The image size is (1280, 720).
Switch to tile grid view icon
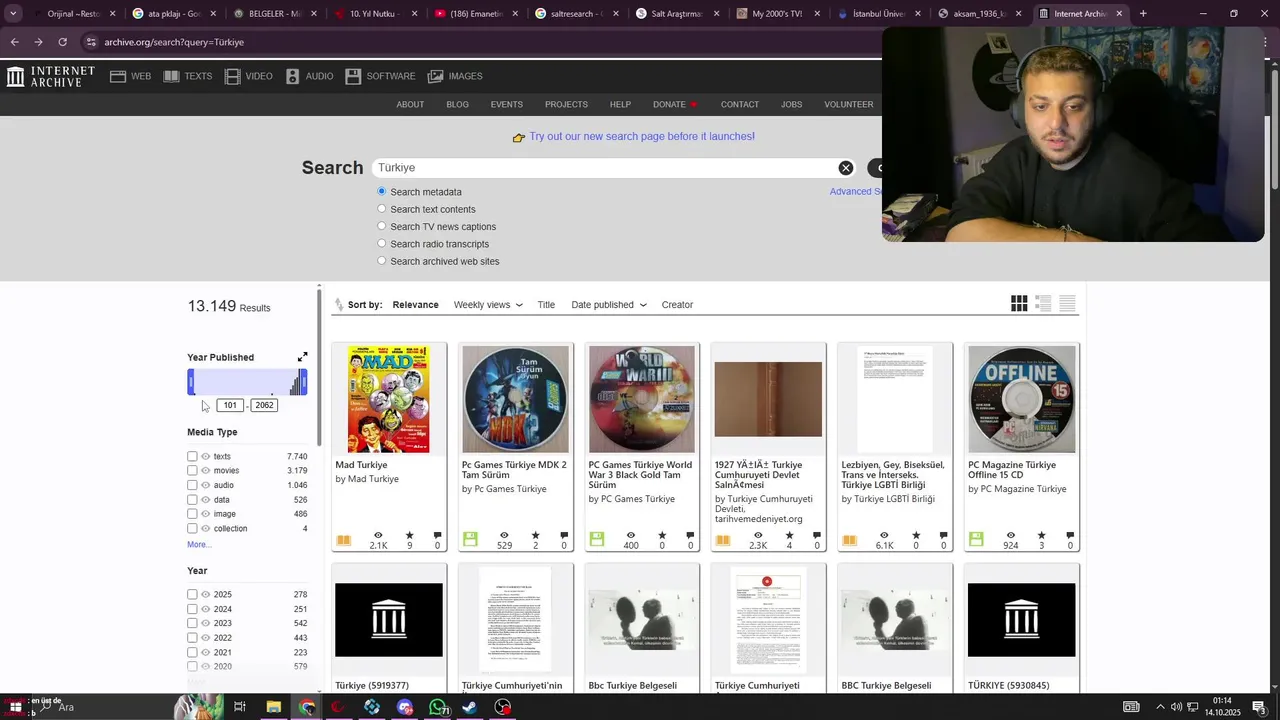coord(1019,304)
